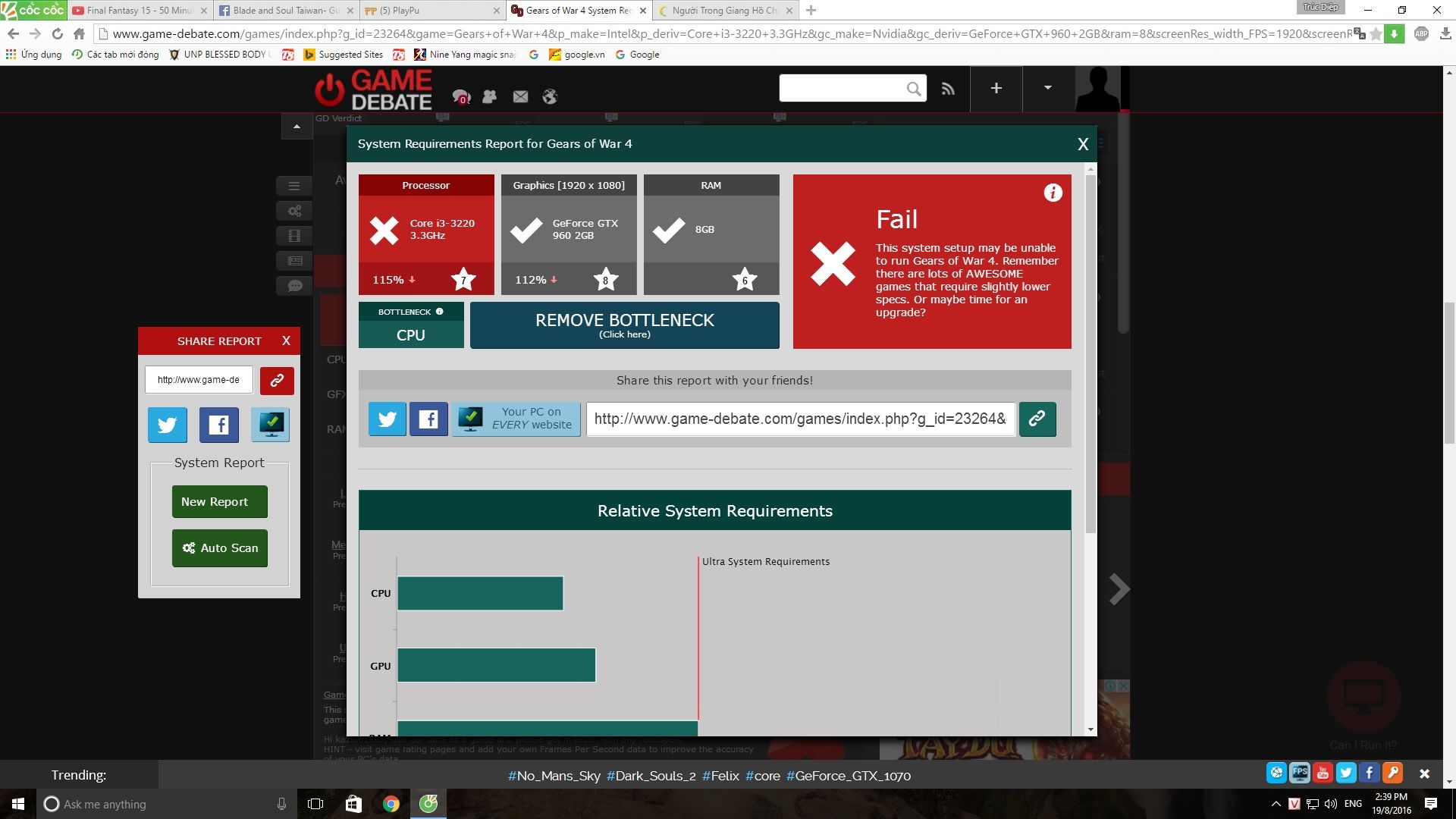Image resolution: width=1456 pixels, height=819 pixels.
Task: Copy report link with green chain icon
Action: click(1037, 419)
